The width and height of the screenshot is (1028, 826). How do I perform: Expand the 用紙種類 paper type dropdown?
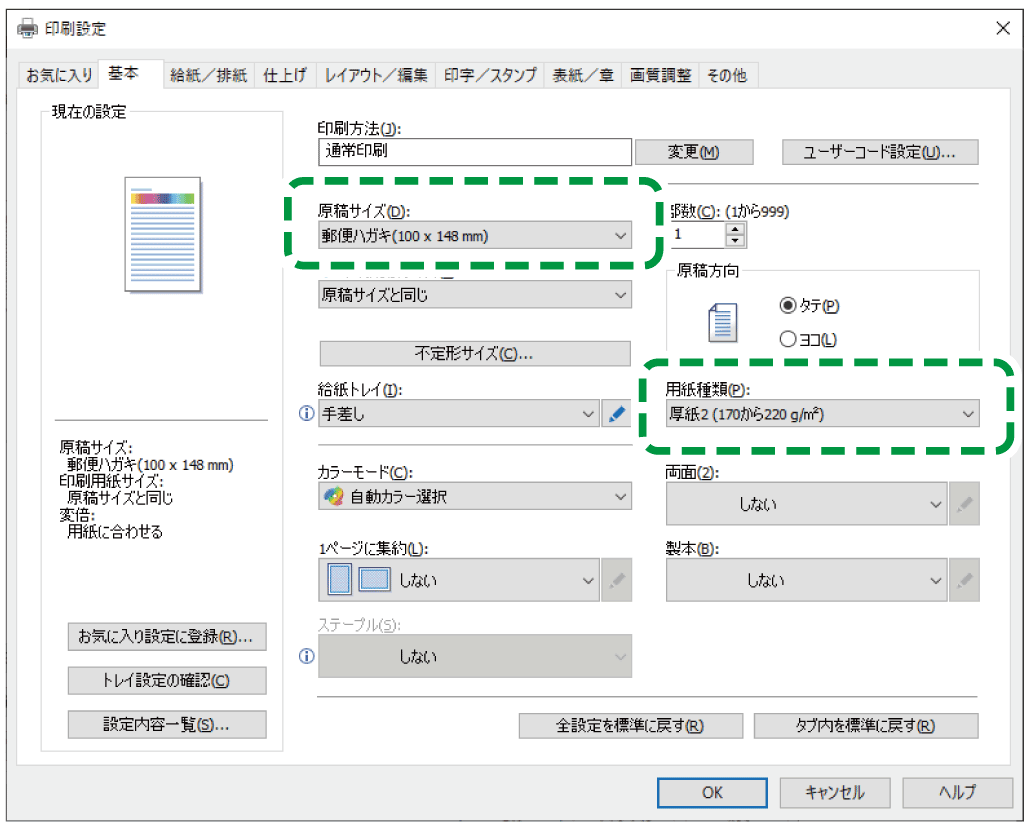point(822,413)
